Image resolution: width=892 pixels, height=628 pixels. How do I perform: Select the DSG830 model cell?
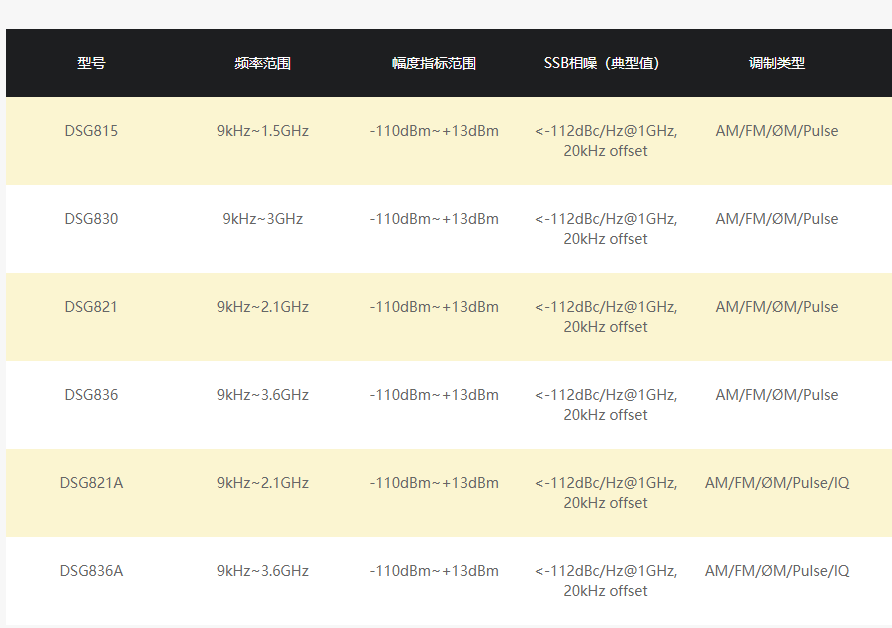[x=91, y=219]
